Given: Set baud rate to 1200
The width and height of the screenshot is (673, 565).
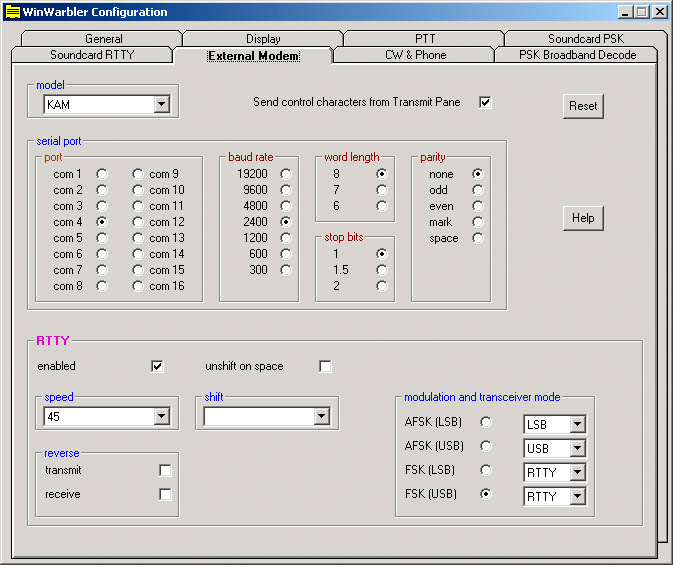Looking at the screenshot, I should coord(286,238).
